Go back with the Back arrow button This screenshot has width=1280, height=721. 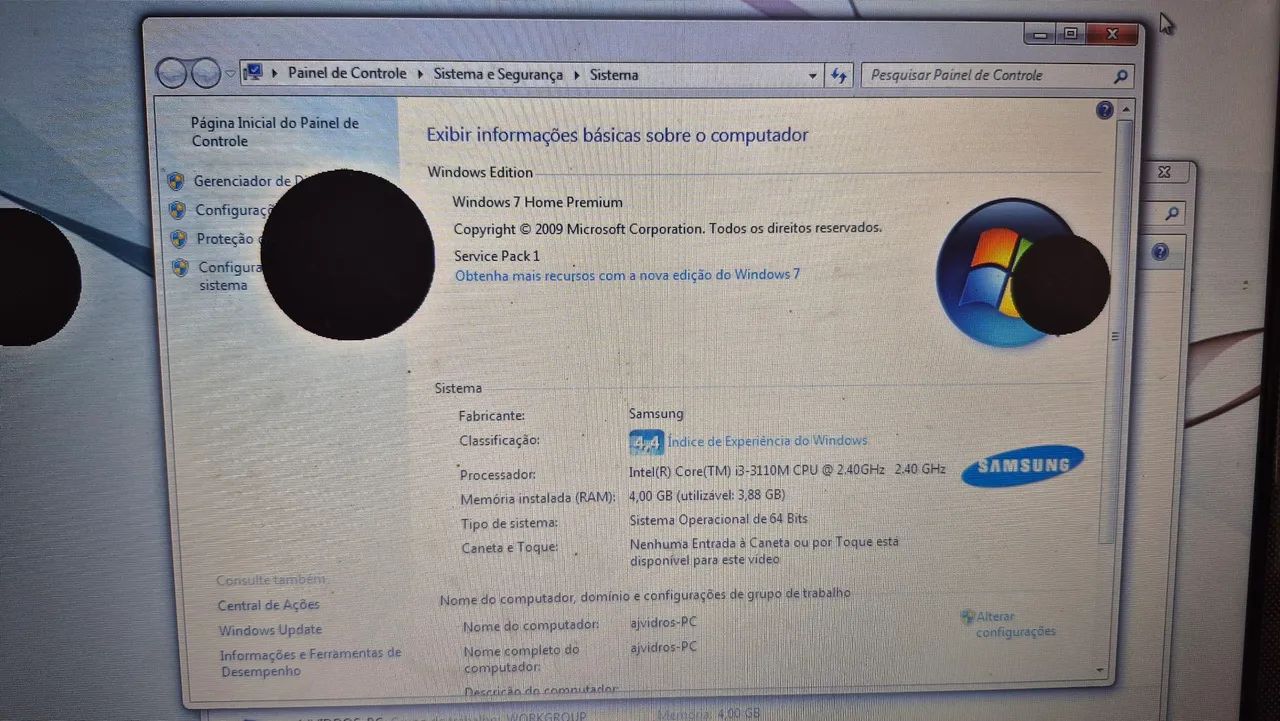[x=172, y=73]
